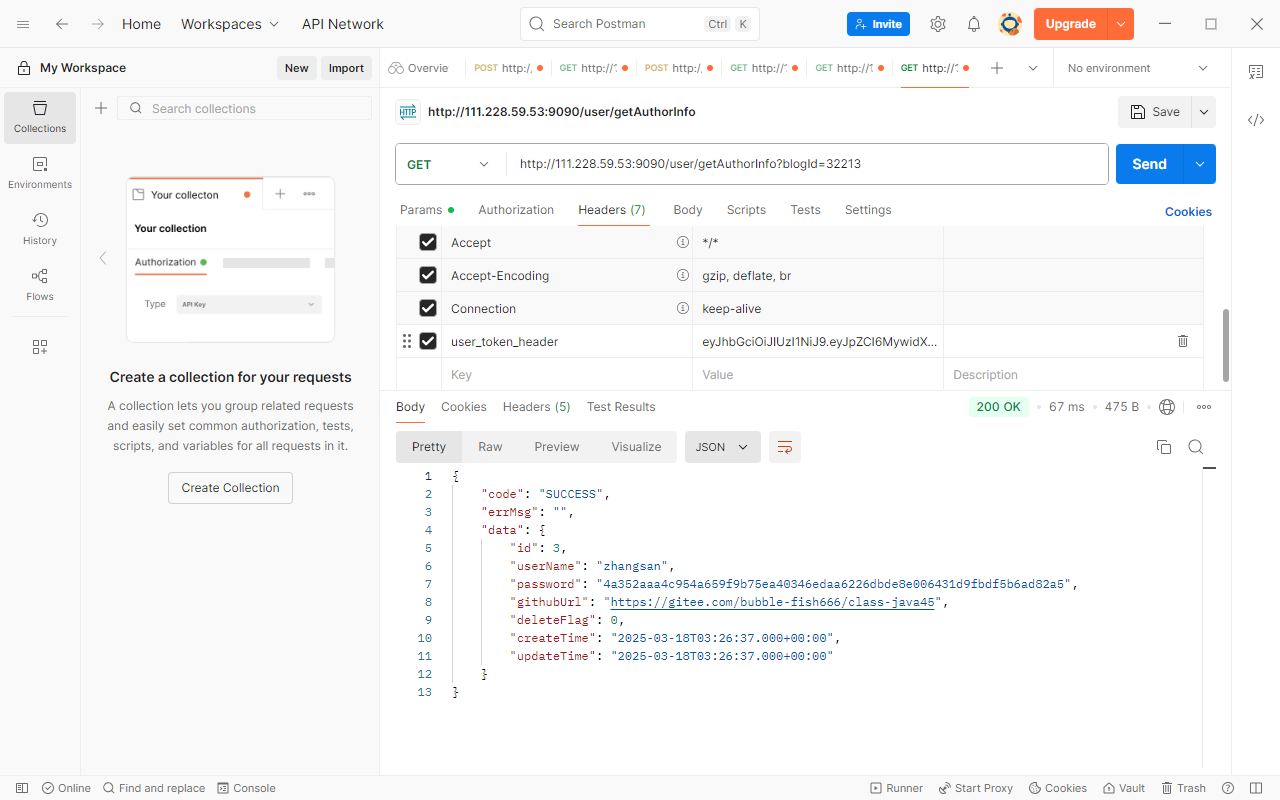Click the Save button
The width and height of the screenshot is (1280, 800).
(x=1155, y=112)
